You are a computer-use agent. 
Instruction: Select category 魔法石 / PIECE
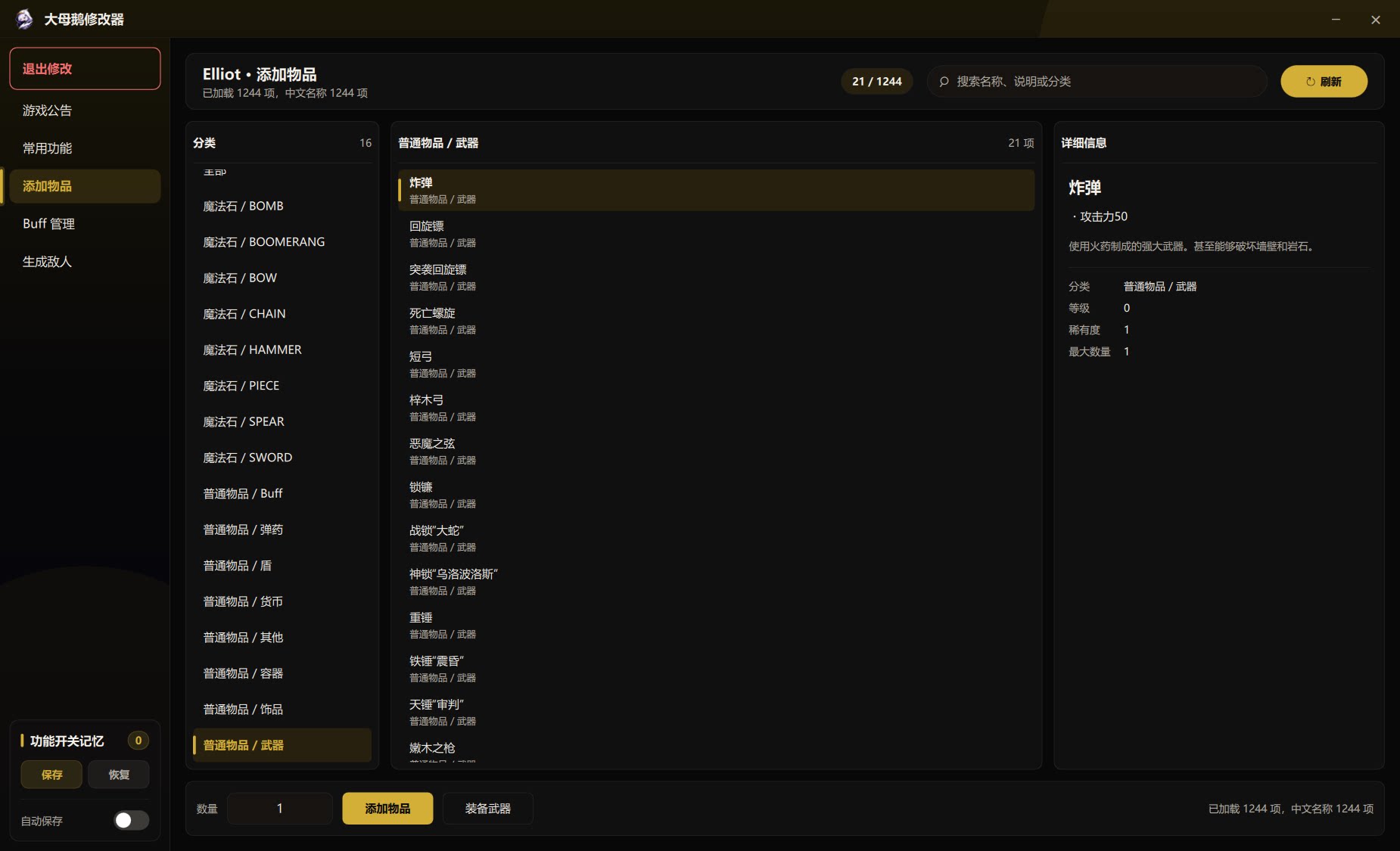click(282, 386)
